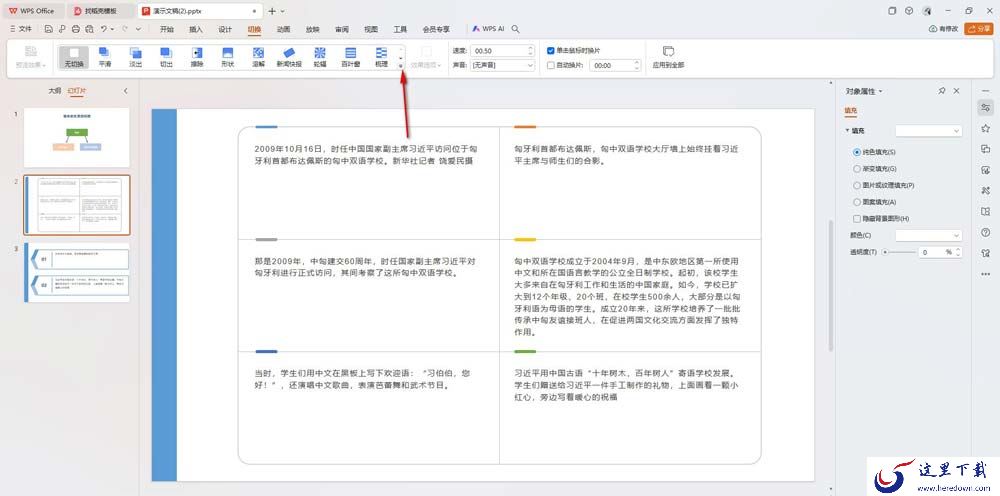
Task: Click the star icon in right sidebar
Action: point(986,128)
